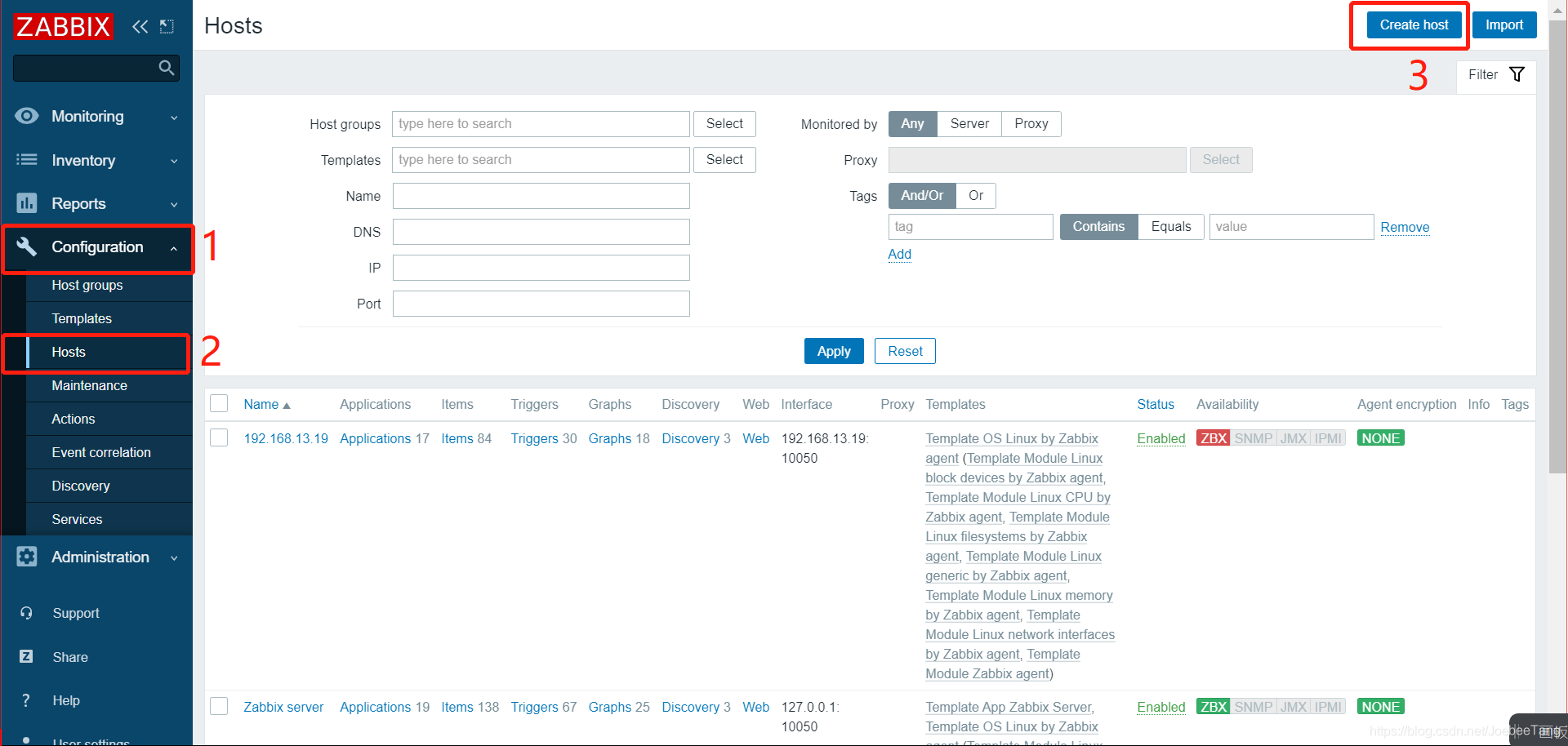Select Equals tag operator

[x=1171, y=227]
